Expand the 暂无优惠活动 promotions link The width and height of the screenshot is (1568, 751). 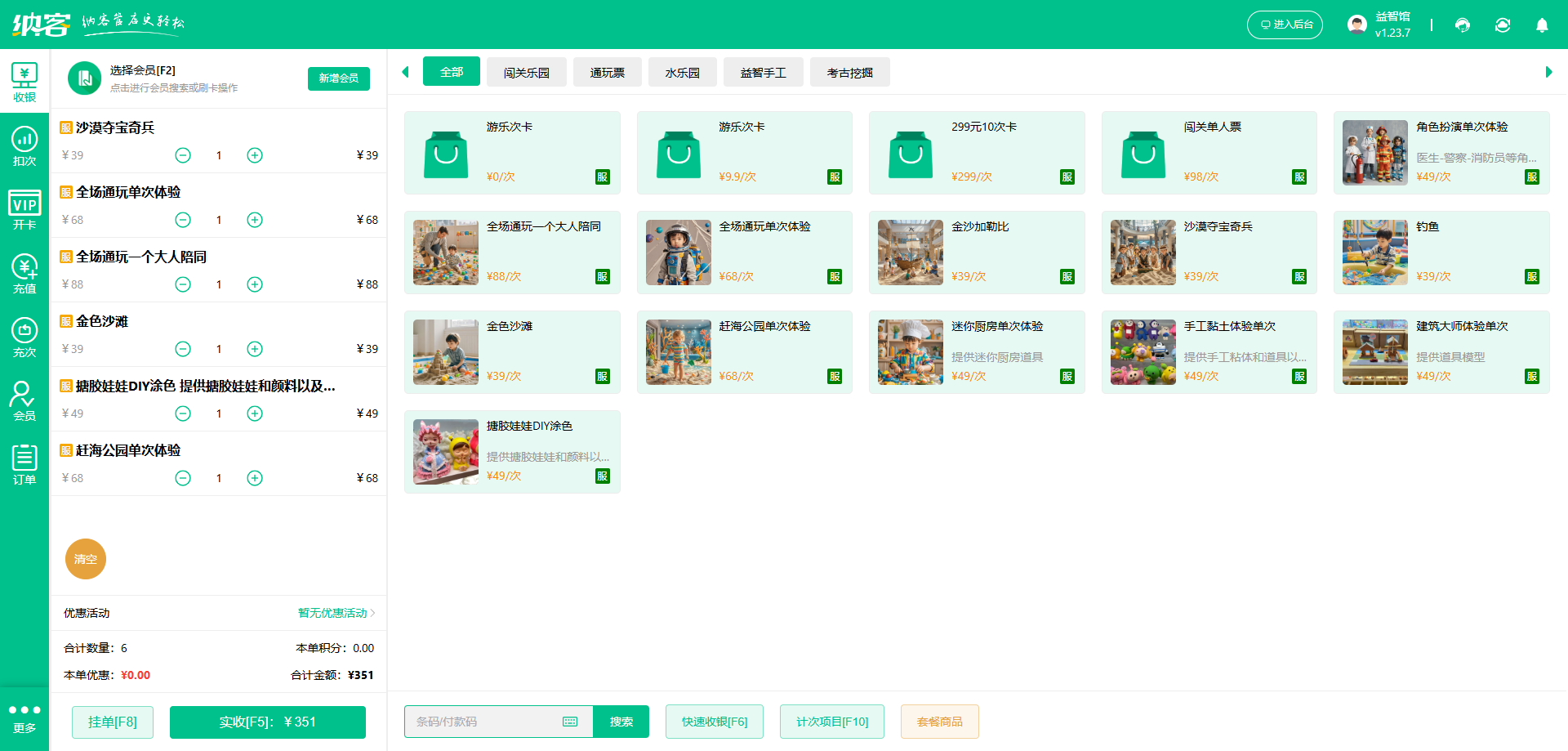[x=336, y=613]
